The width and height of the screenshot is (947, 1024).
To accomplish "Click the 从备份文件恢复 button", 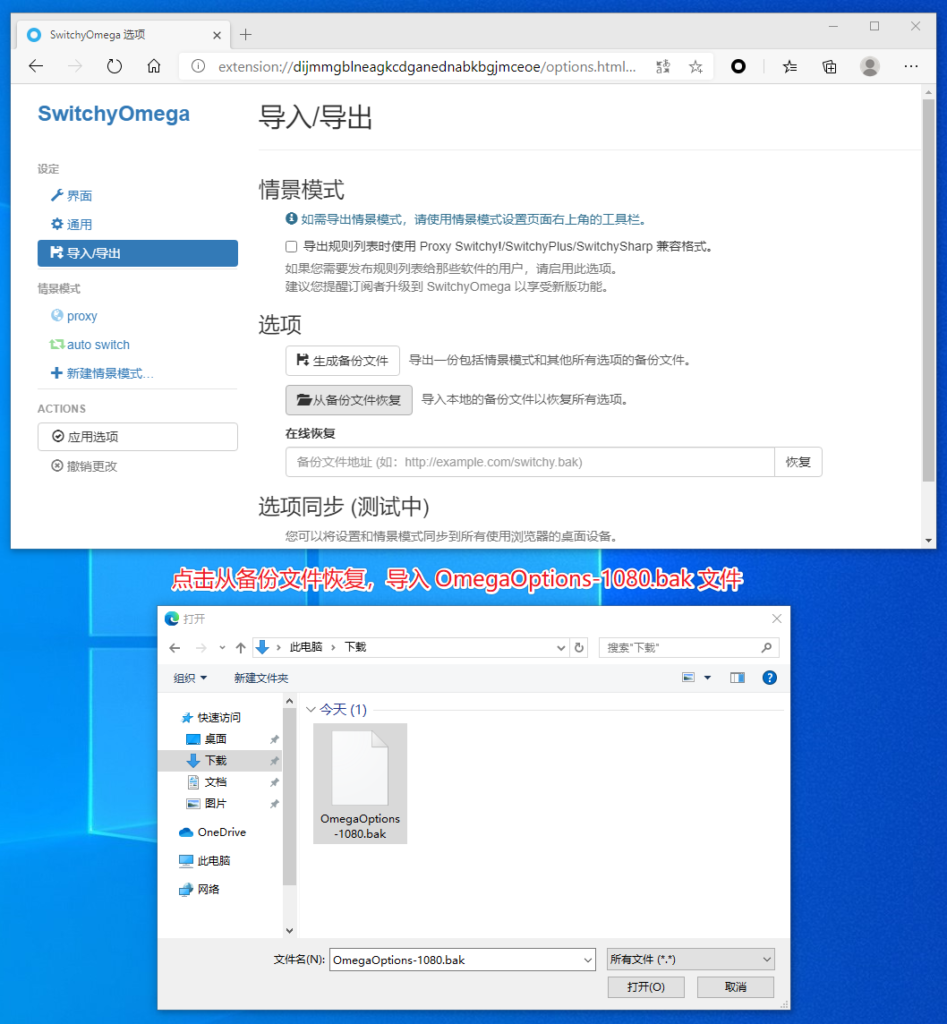I will 348,400.
